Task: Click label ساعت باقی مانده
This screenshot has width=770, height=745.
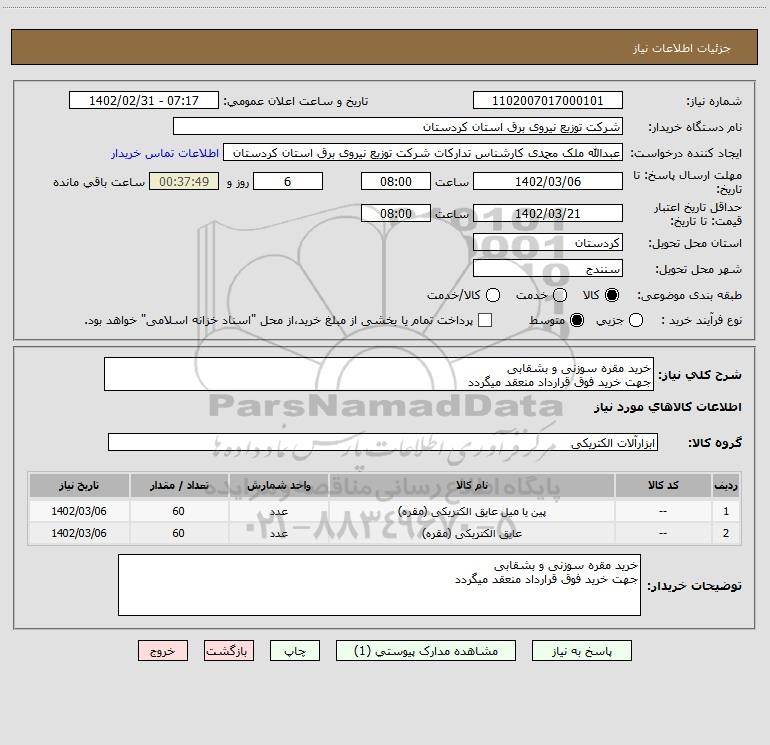Action: pyautogui.click(x=99, y=182)
